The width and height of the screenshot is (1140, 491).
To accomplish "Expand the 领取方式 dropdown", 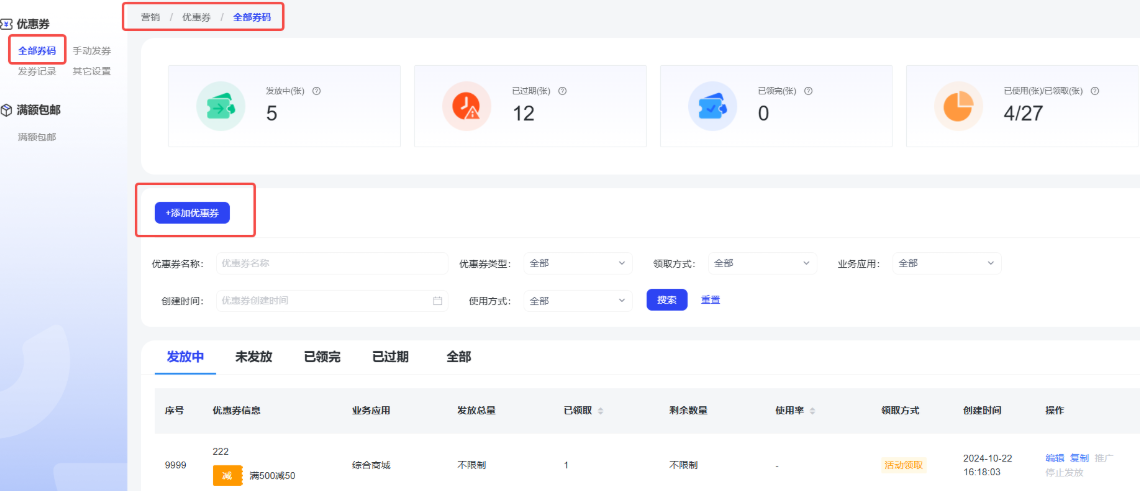I will (x=761, y=263).
